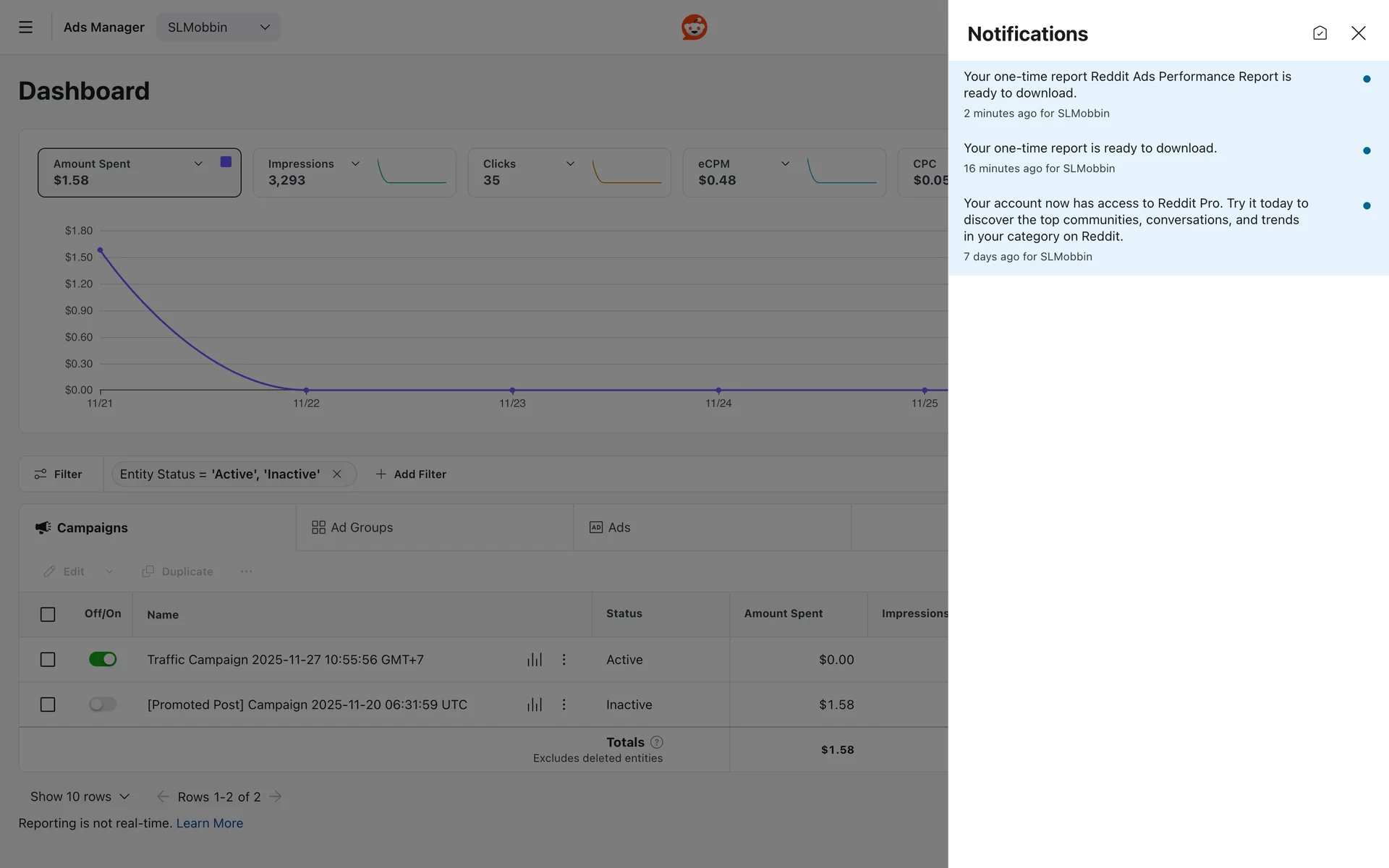Go to next rows page arrow
1389x868 pixels.
tap(276, 796)
